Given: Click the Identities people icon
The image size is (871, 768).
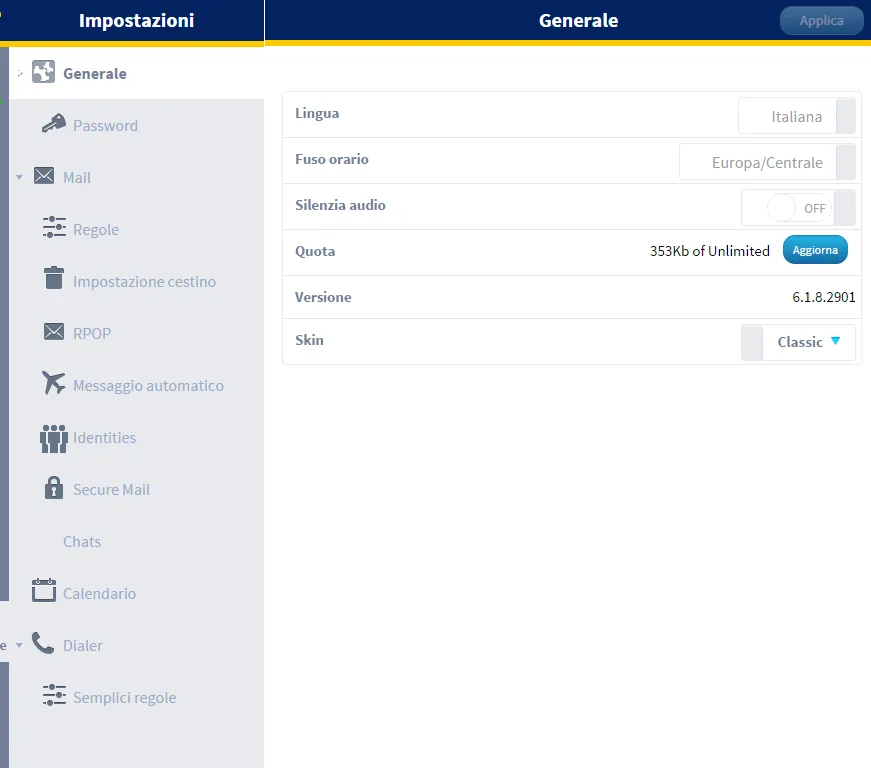Looking at the screenshot, I should point(53,437).
